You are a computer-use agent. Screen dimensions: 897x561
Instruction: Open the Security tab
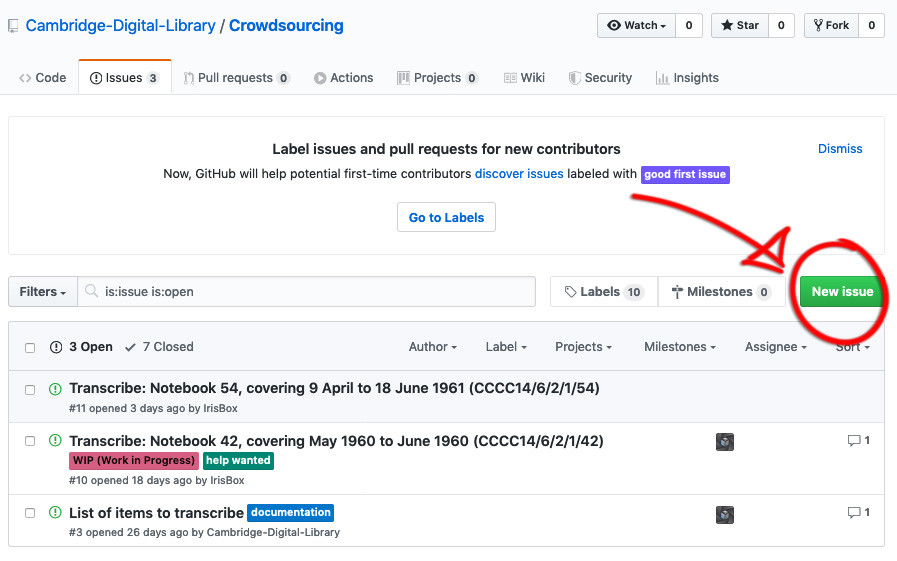[601, 78]
